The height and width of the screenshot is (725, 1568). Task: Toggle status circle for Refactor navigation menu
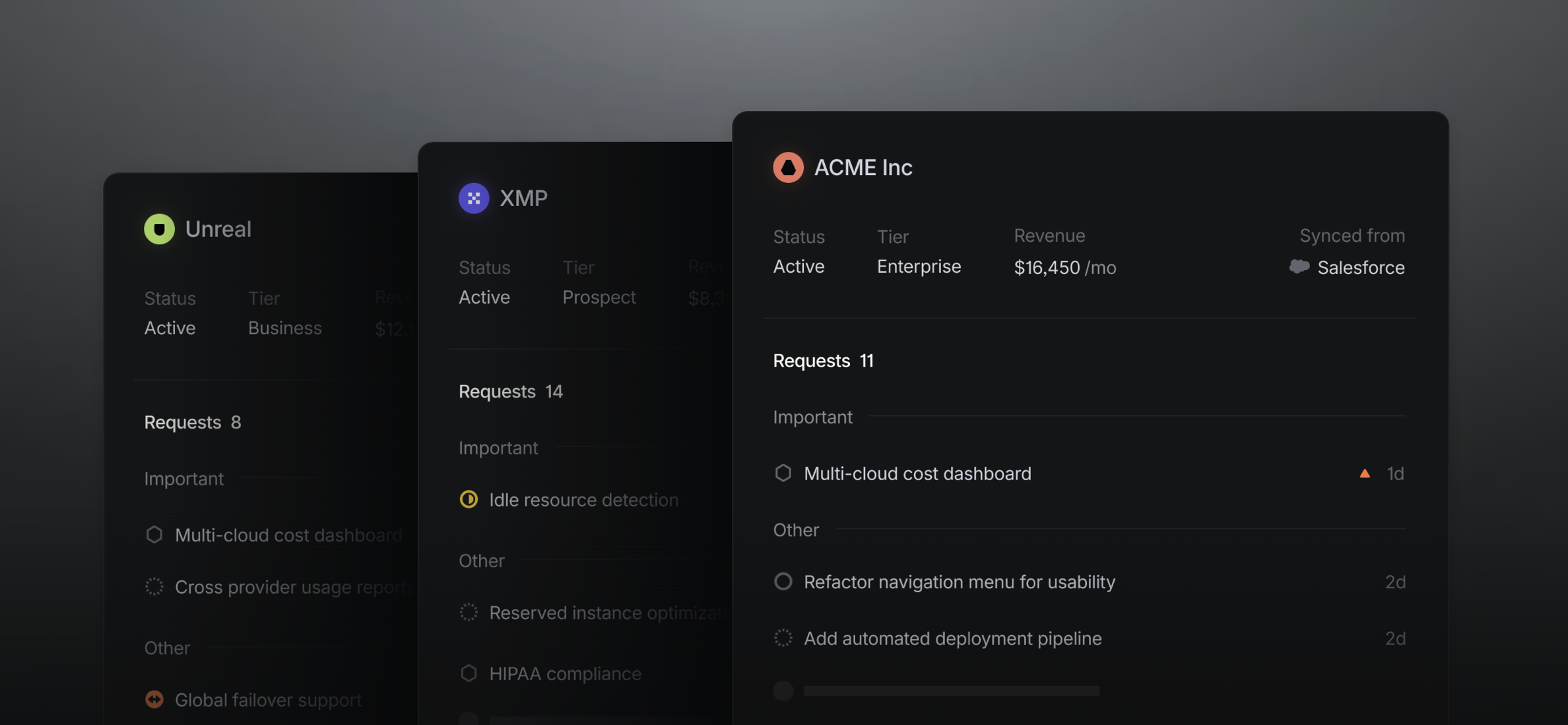coord(783,581)
